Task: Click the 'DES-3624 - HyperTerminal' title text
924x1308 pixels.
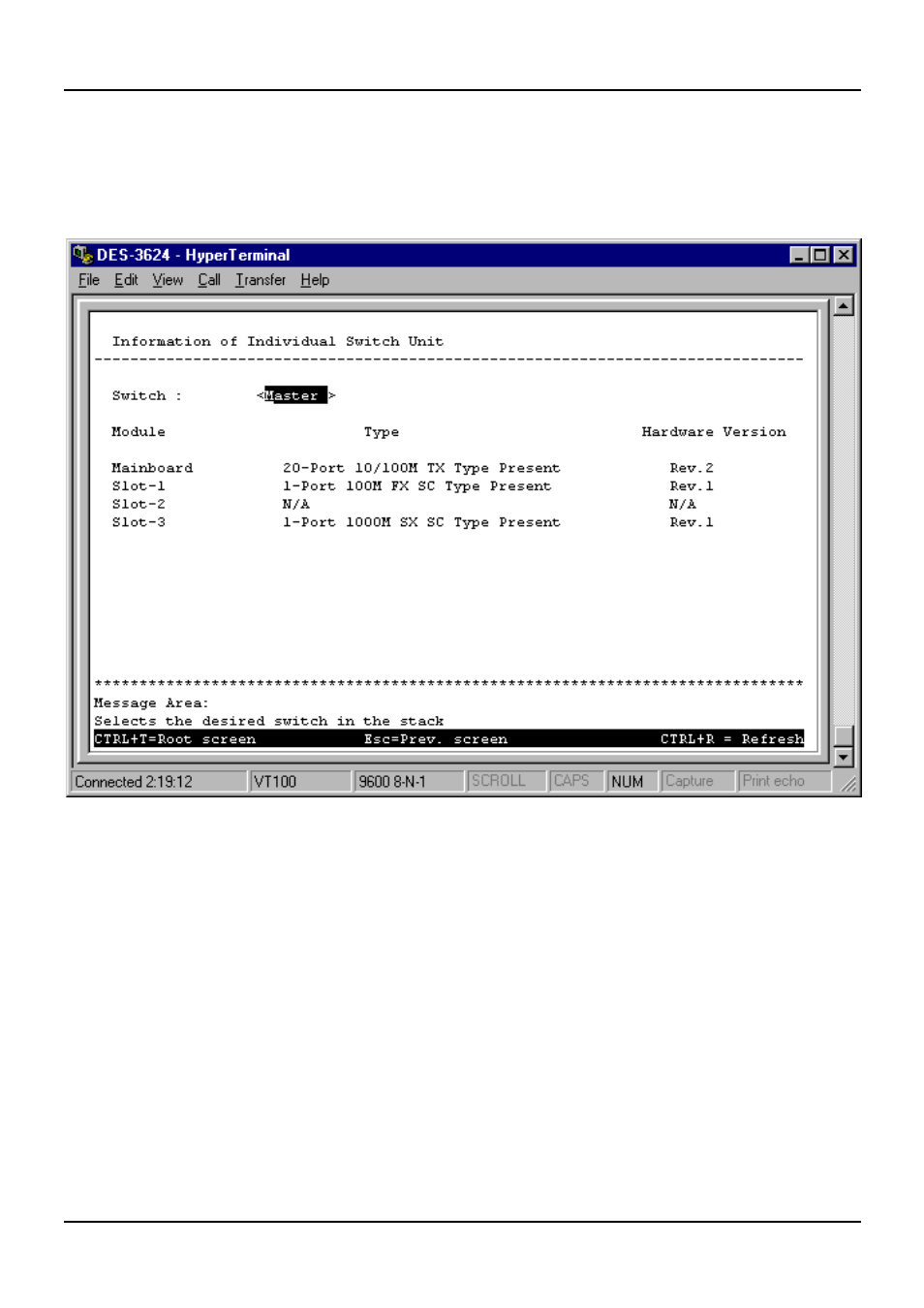Action: click(194, 255)
